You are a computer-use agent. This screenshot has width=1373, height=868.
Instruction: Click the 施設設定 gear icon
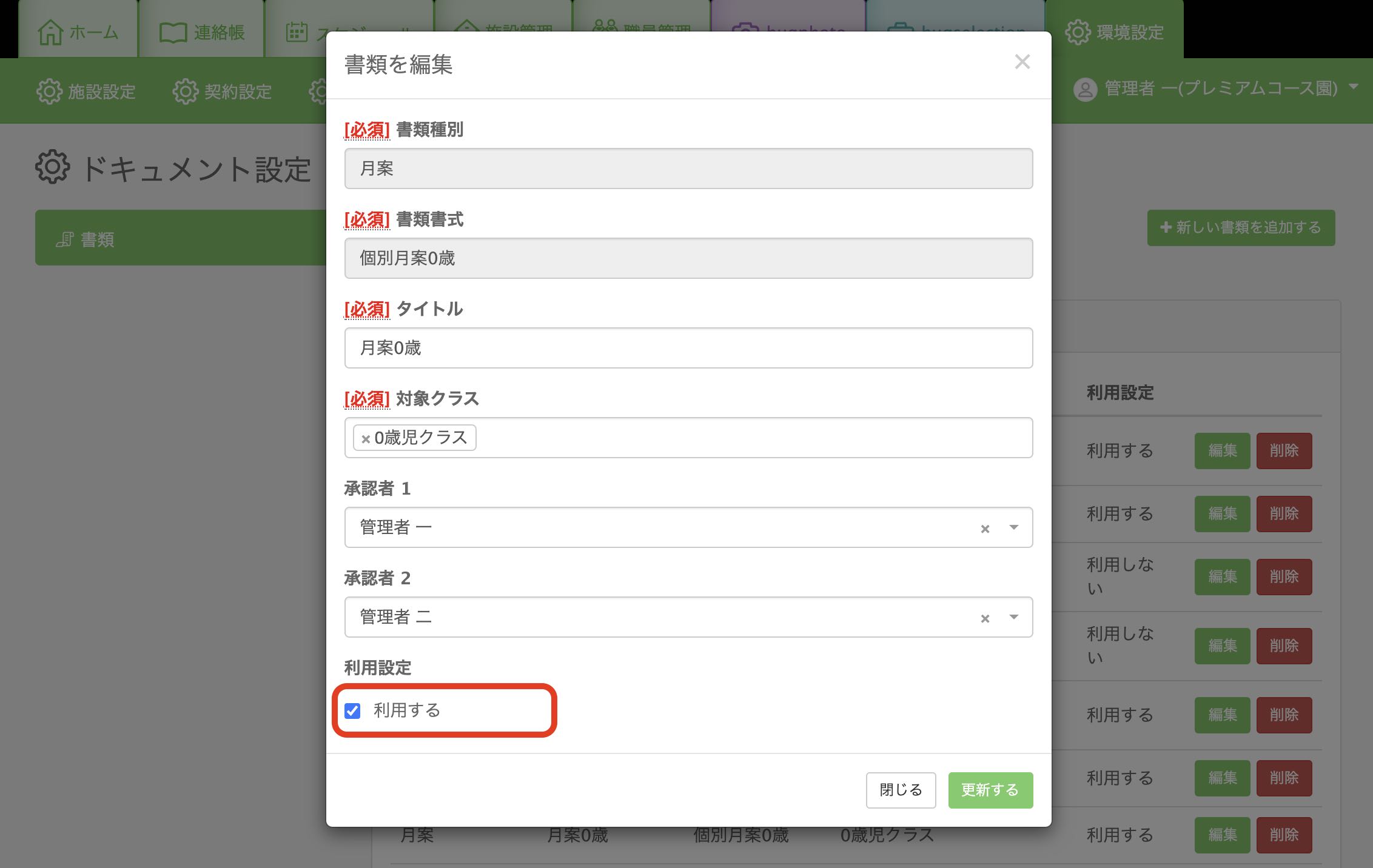(x=49, y=92)
